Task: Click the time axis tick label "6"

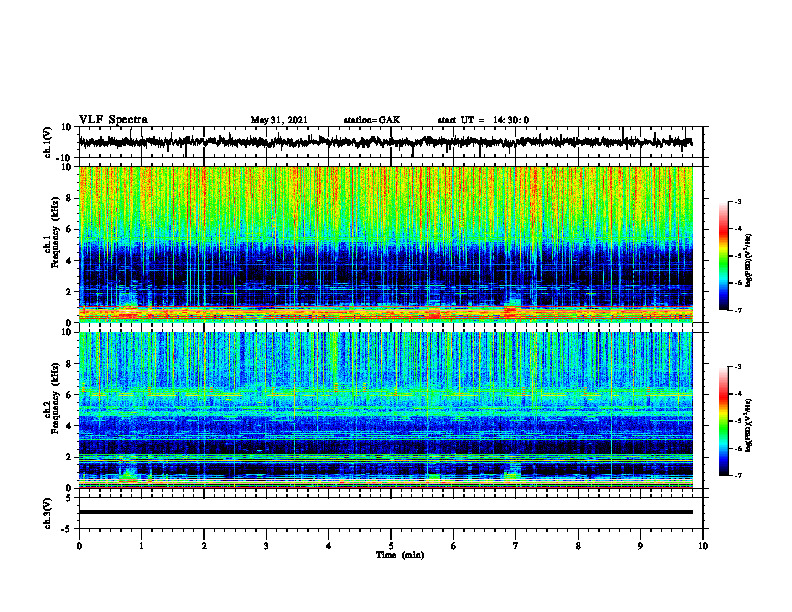Action: tap(454, 546)
